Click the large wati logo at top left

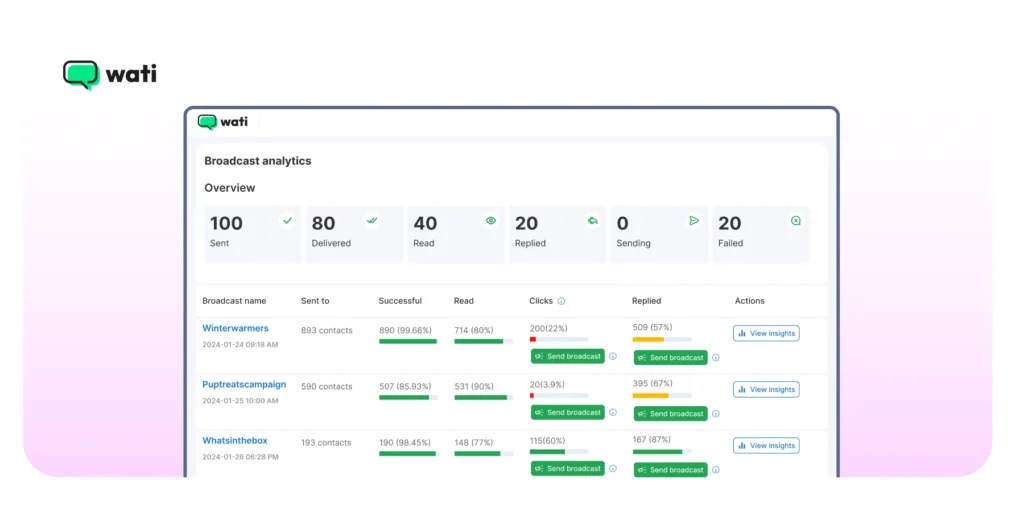(110, 74)
